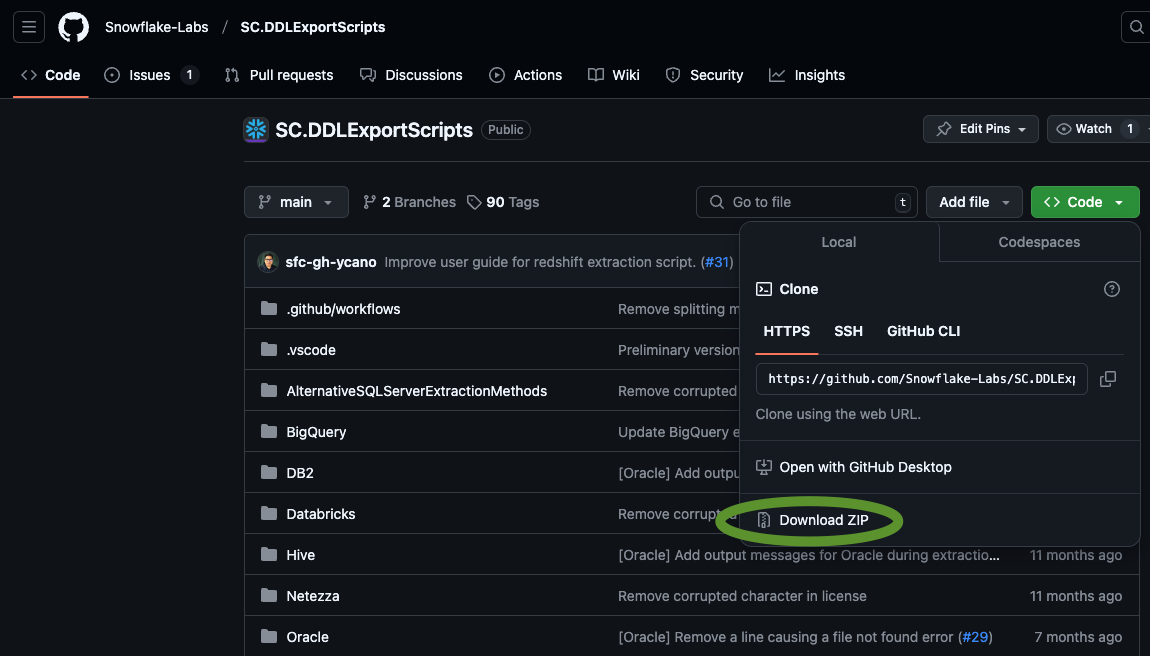Expand the main branch dropdown

point(296,202)
